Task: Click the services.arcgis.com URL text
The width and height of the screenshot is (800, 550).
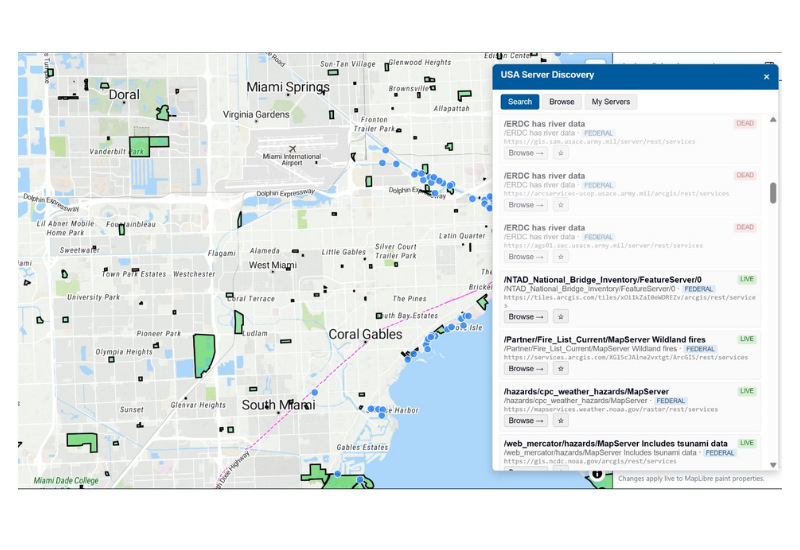Action: (x=626, y=358)
